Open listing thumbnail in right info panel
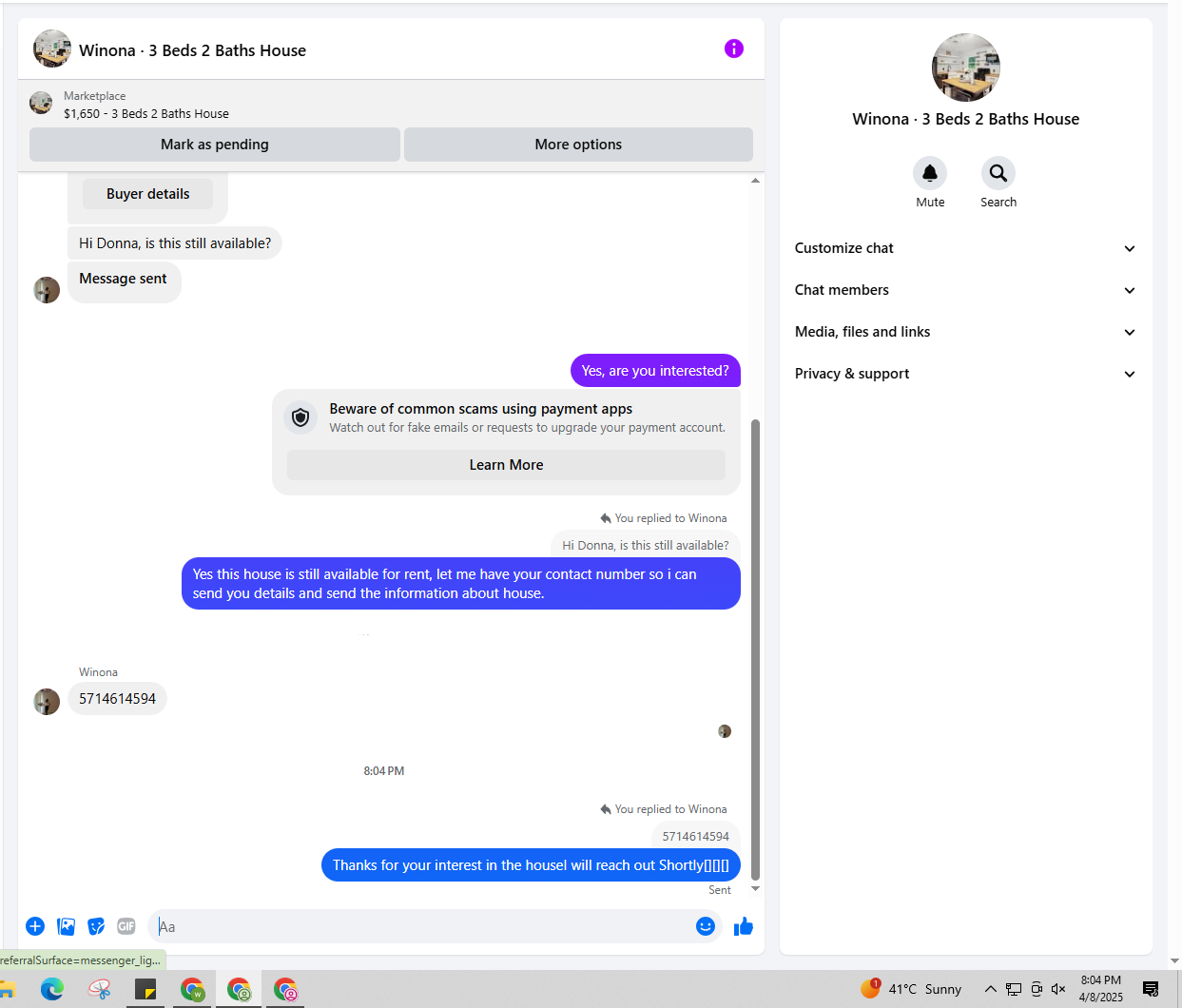Viewport: 1182px width, 1008px height. (966, 68)
